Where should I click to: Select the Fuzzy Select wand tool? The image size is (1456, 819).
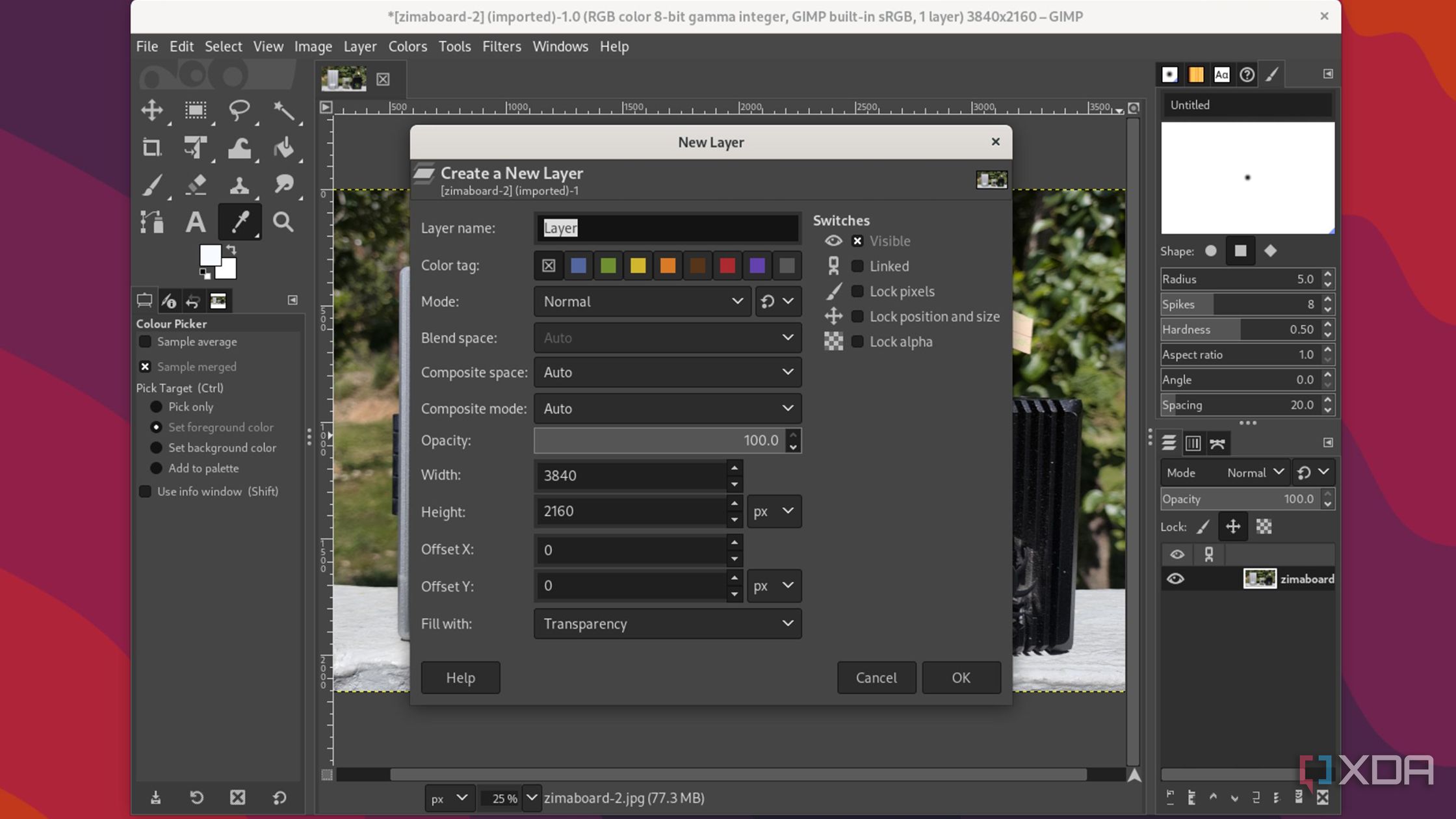click(x=283, y=110)
